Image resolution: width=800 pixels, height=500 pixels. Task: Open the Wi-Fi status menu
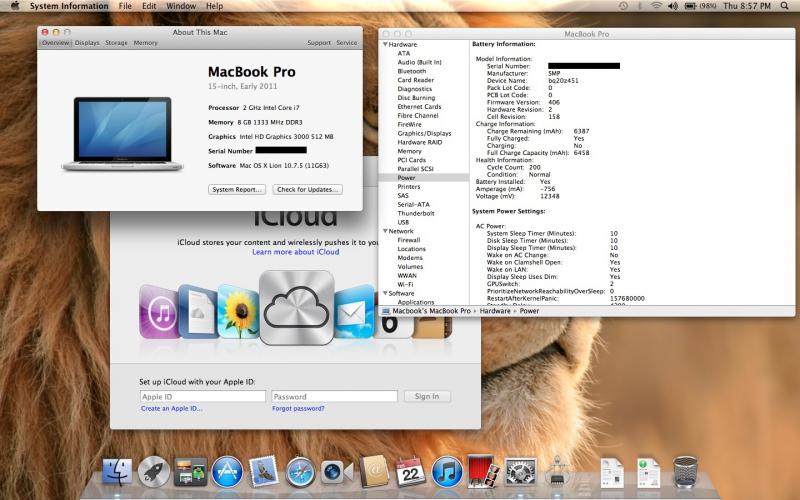pyautogui.click(x=656, y=6)
